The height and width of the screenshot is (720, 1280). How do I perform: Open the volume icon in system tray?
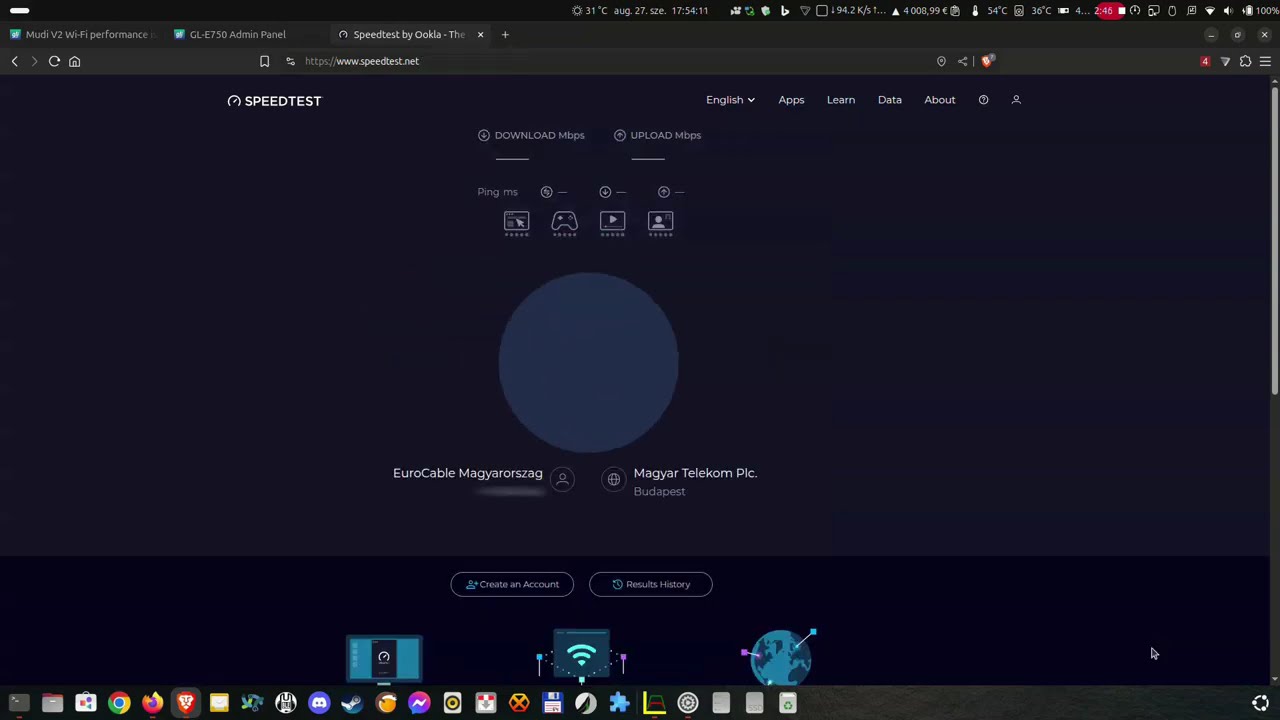[1228, 10]
